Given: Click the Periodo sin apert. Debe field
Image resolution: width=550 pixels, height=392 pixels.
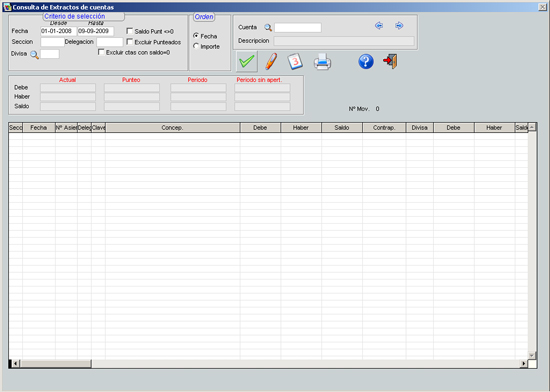Looking at the screenshot, I should pyautogui.click(x=262, y=87).
